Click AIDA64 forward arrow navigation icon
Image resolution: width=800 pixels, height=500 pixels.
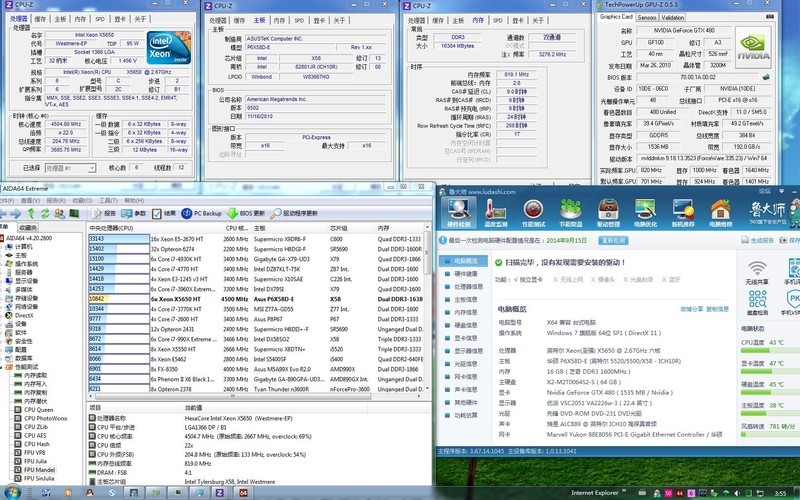point(16,213)
